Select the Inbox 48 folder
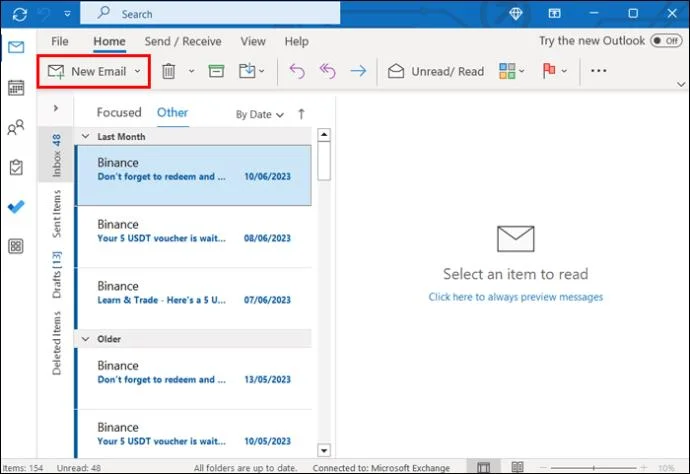The image size is (690, 474). pyautogui.click(x=56, y=155)
